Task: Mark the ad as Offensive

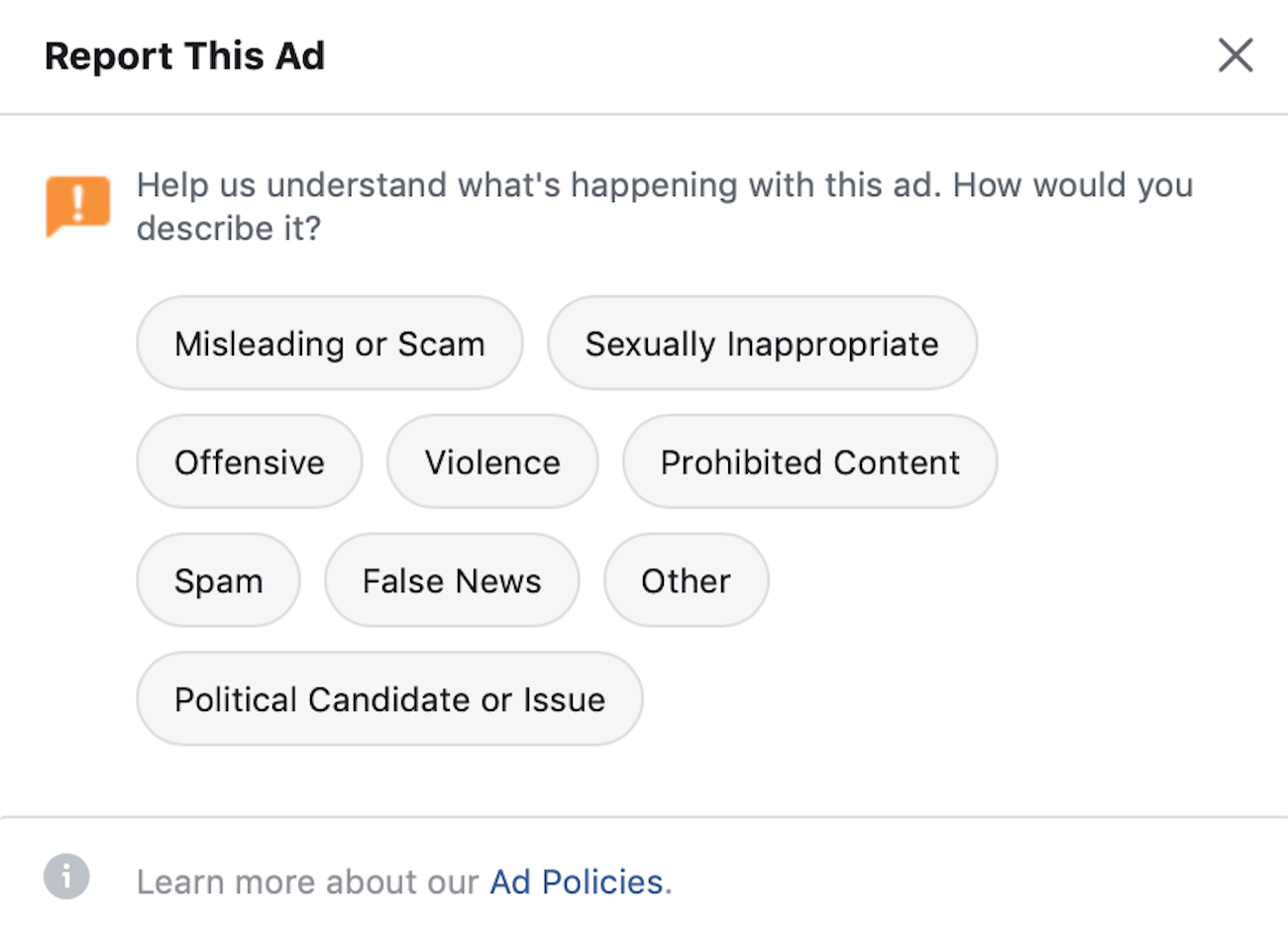Action: coord(249,463)
